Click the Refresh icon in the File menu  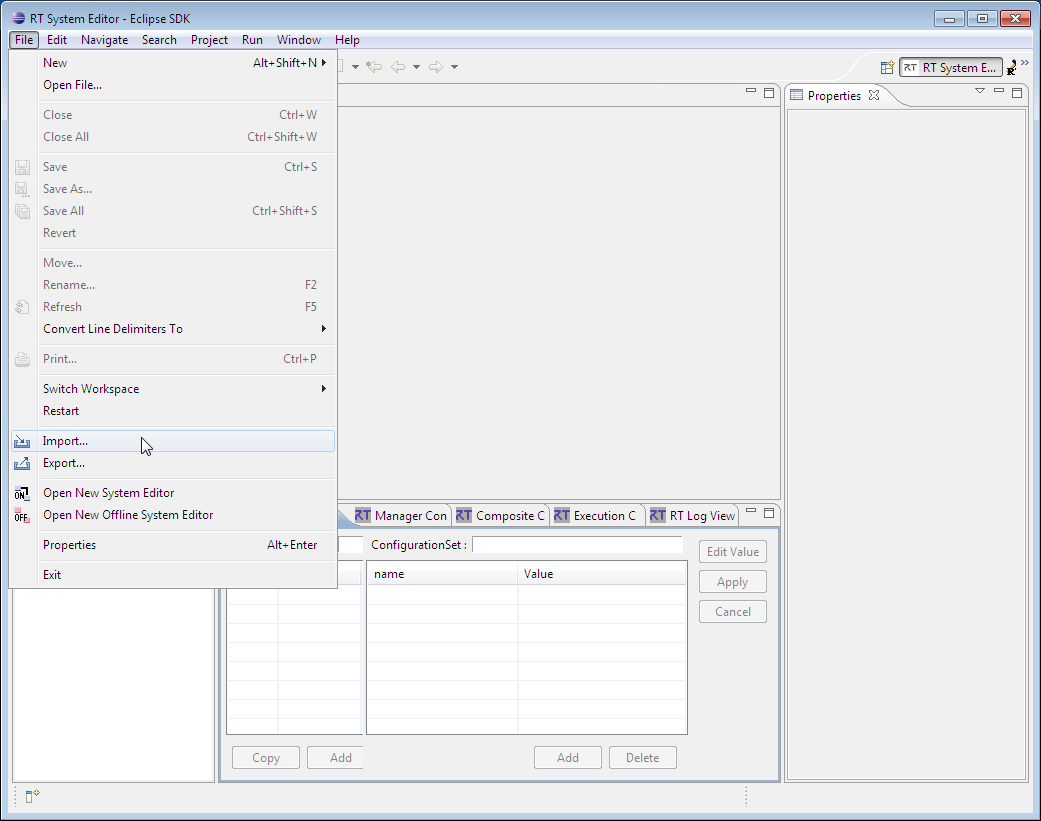click(22, 307)
